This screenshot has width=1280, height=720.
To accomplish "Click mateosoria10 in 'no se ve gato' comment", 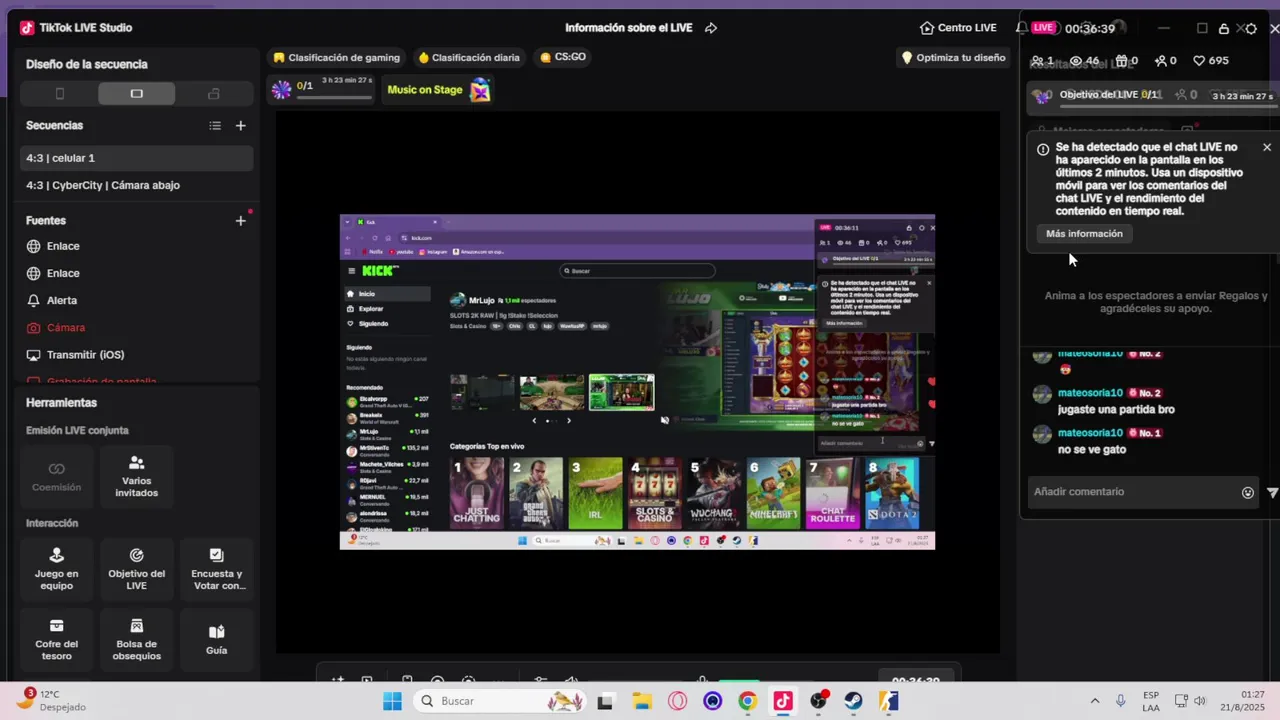I will 1090,433.
